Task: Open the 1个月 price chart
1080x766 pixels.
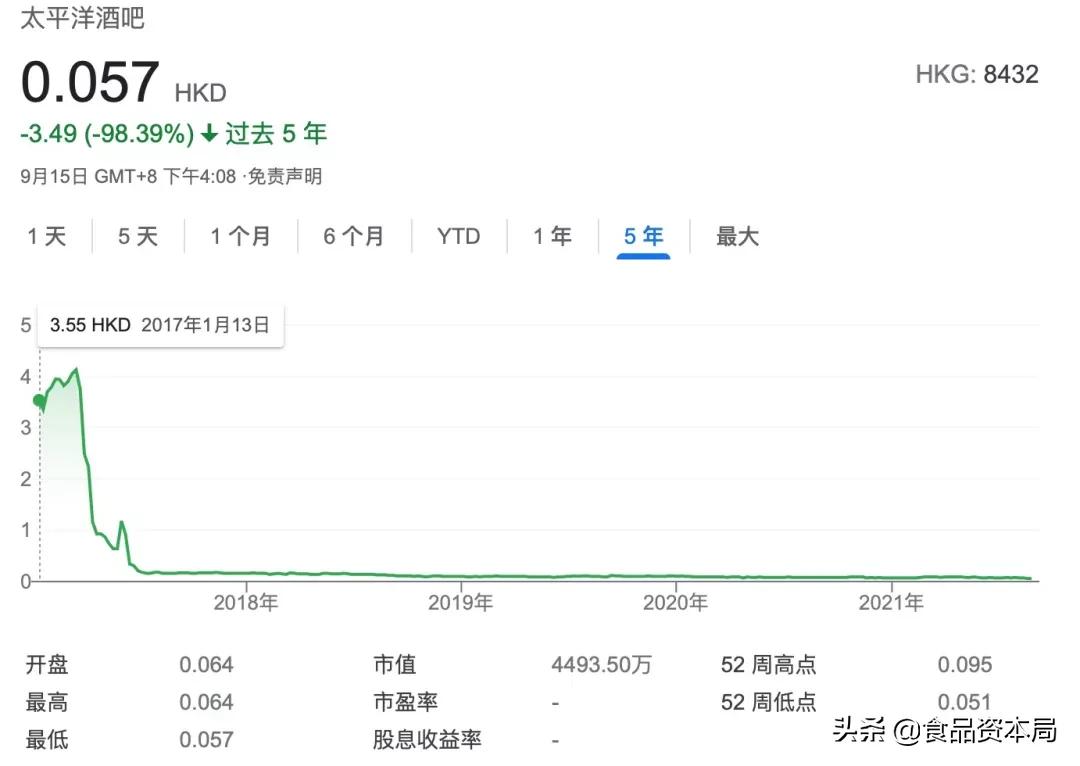Action: (240, 236)
